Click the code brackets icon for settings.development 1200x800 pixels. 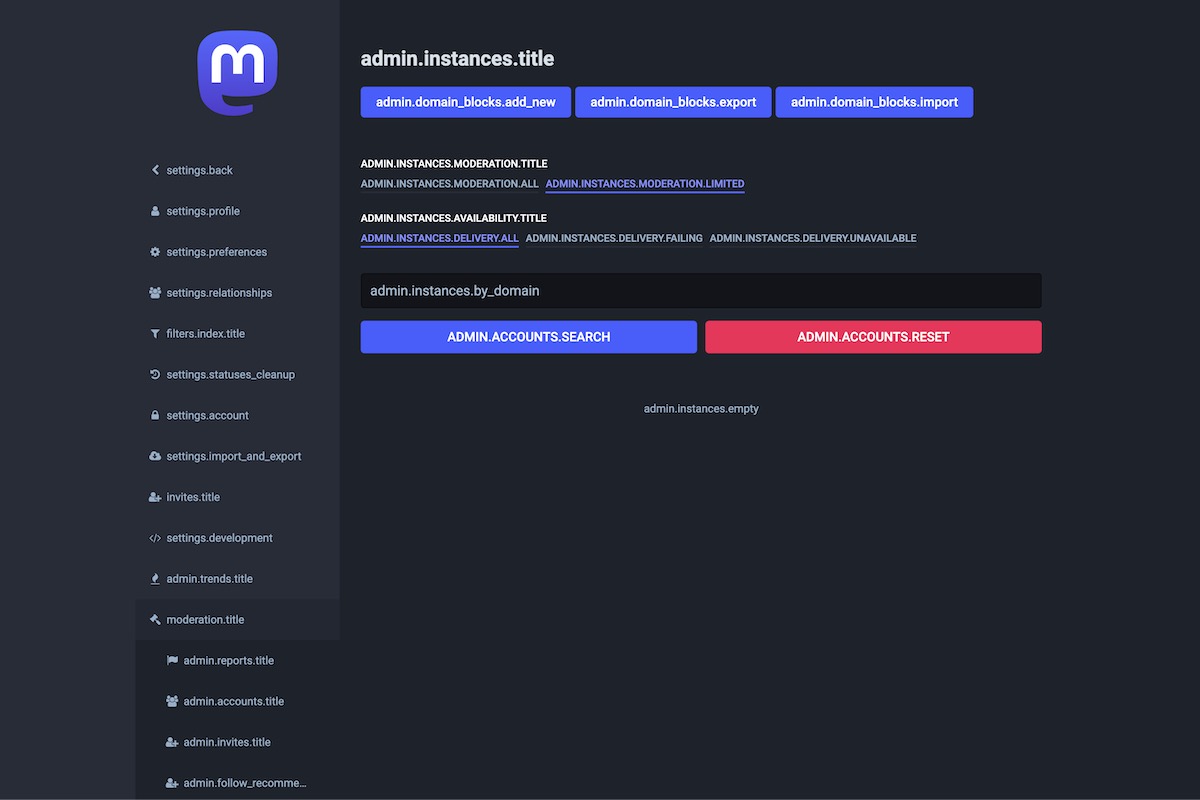(155, 538)
